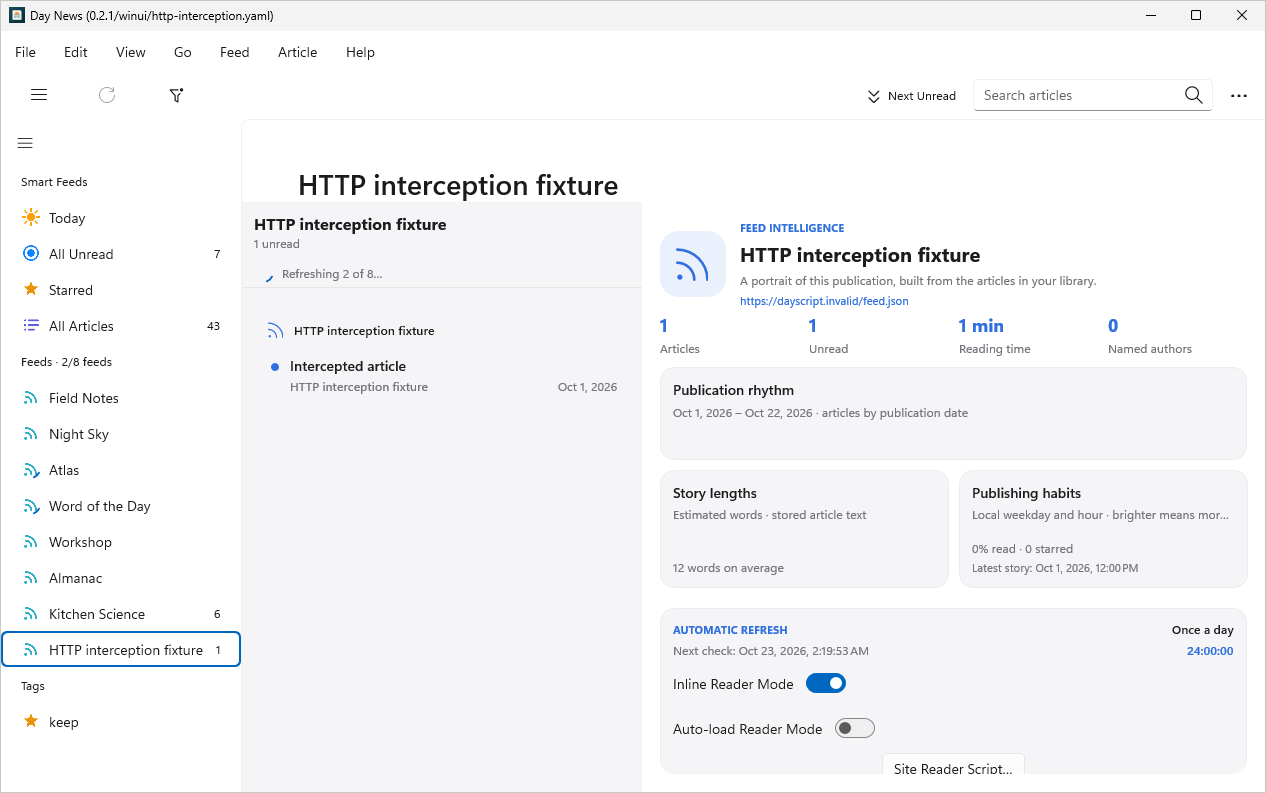
Task: Click the Night Sky feed icon
Action: pyautogui.click(x=31, y=434)
